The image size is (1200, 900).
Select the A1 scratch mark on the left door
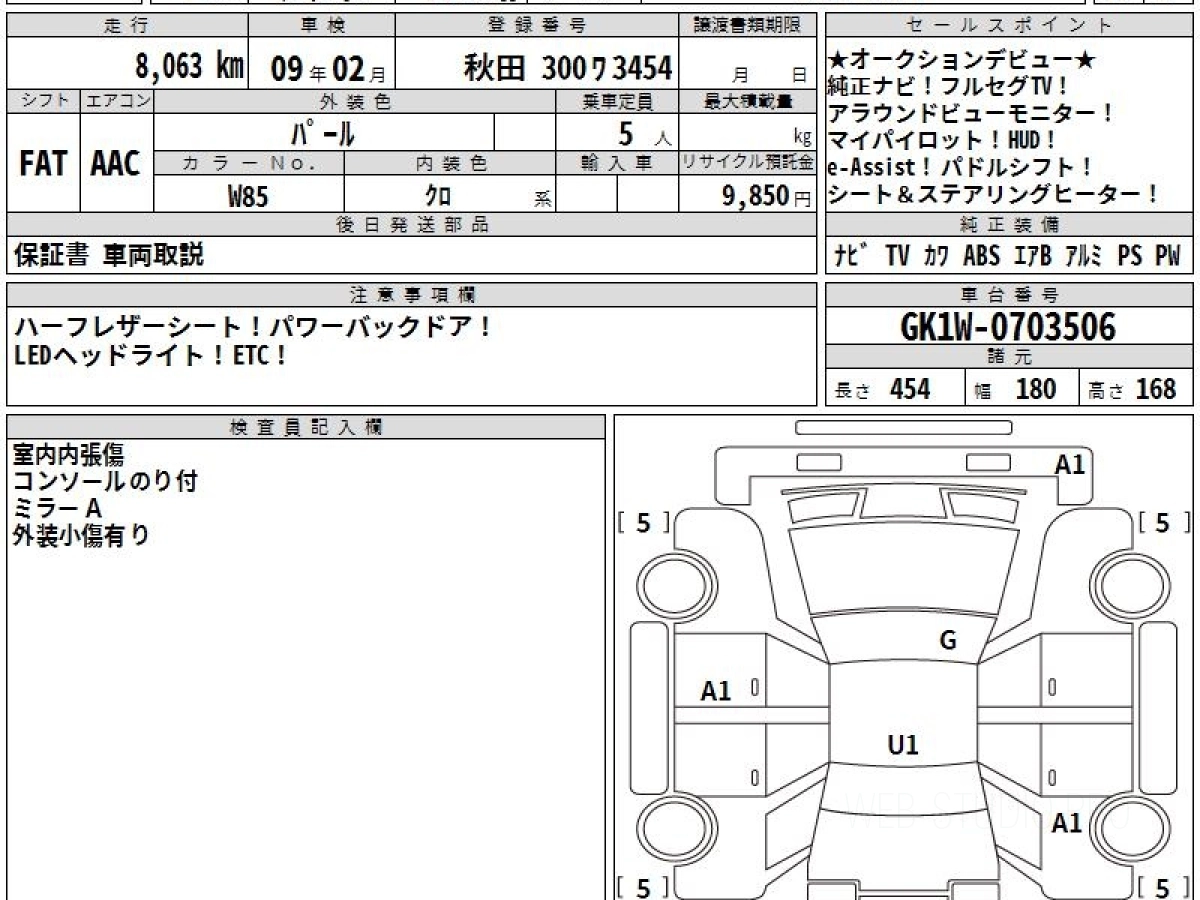[716, 690]
